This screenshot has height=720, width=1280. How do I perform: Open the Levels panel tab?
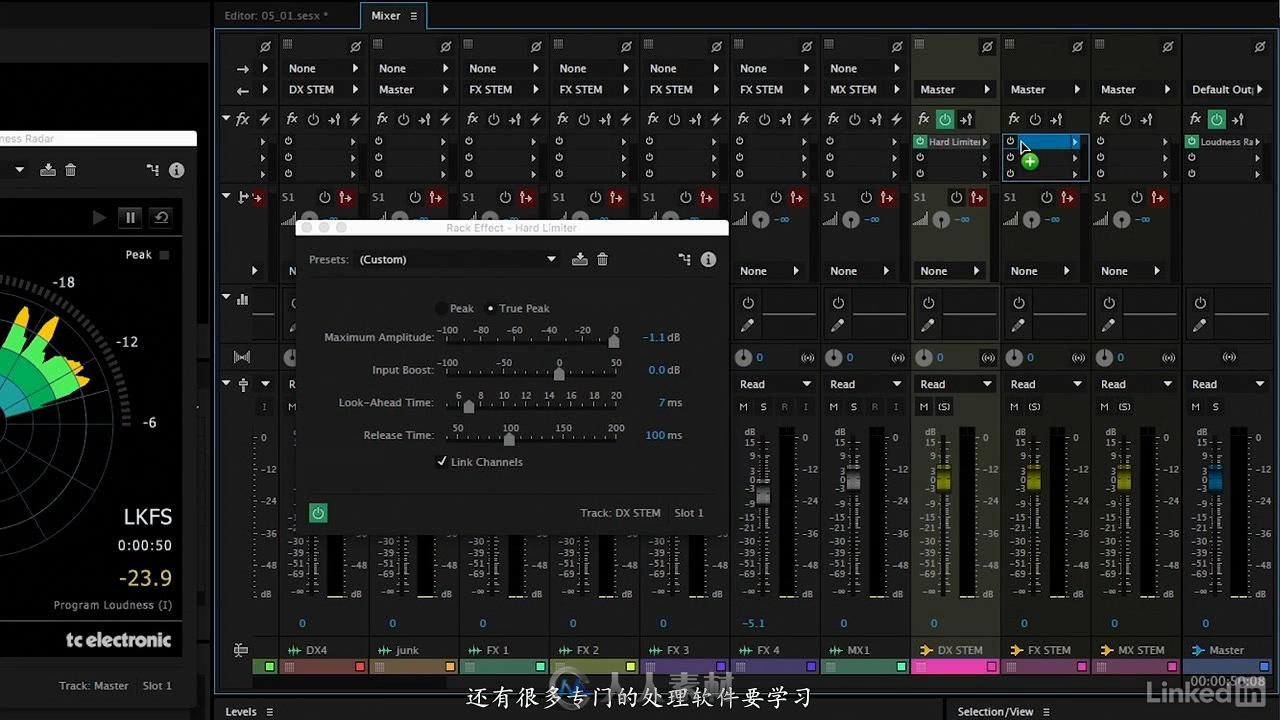point(241,712)
